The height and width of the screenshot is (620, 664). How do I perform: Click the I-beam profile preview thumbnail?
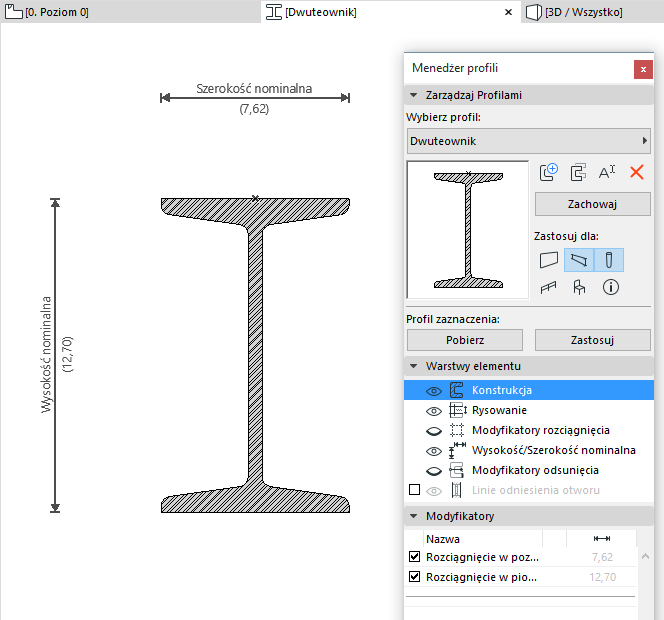pos(468,229)
